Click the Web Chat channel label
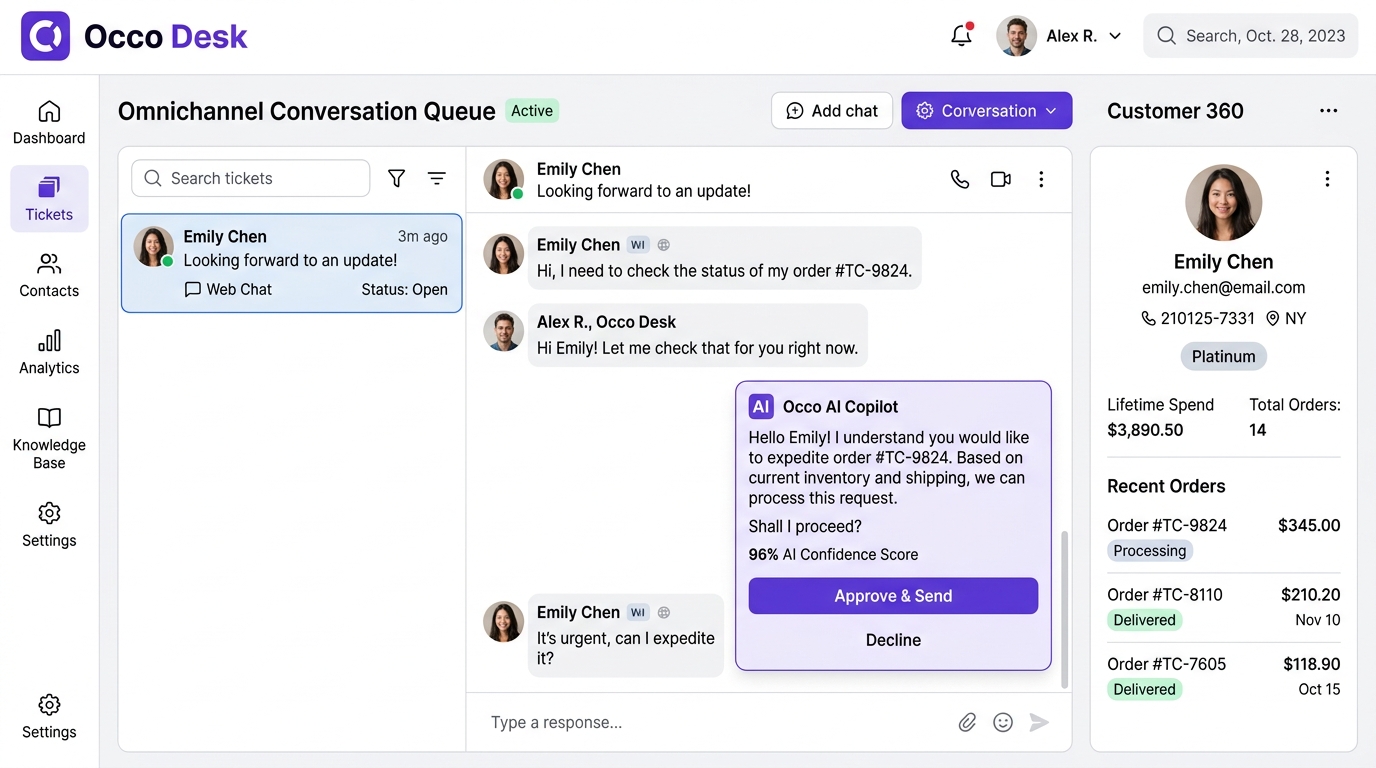Image resolution: width=1376 pixels, height=768 pixels. pos(228,289)
